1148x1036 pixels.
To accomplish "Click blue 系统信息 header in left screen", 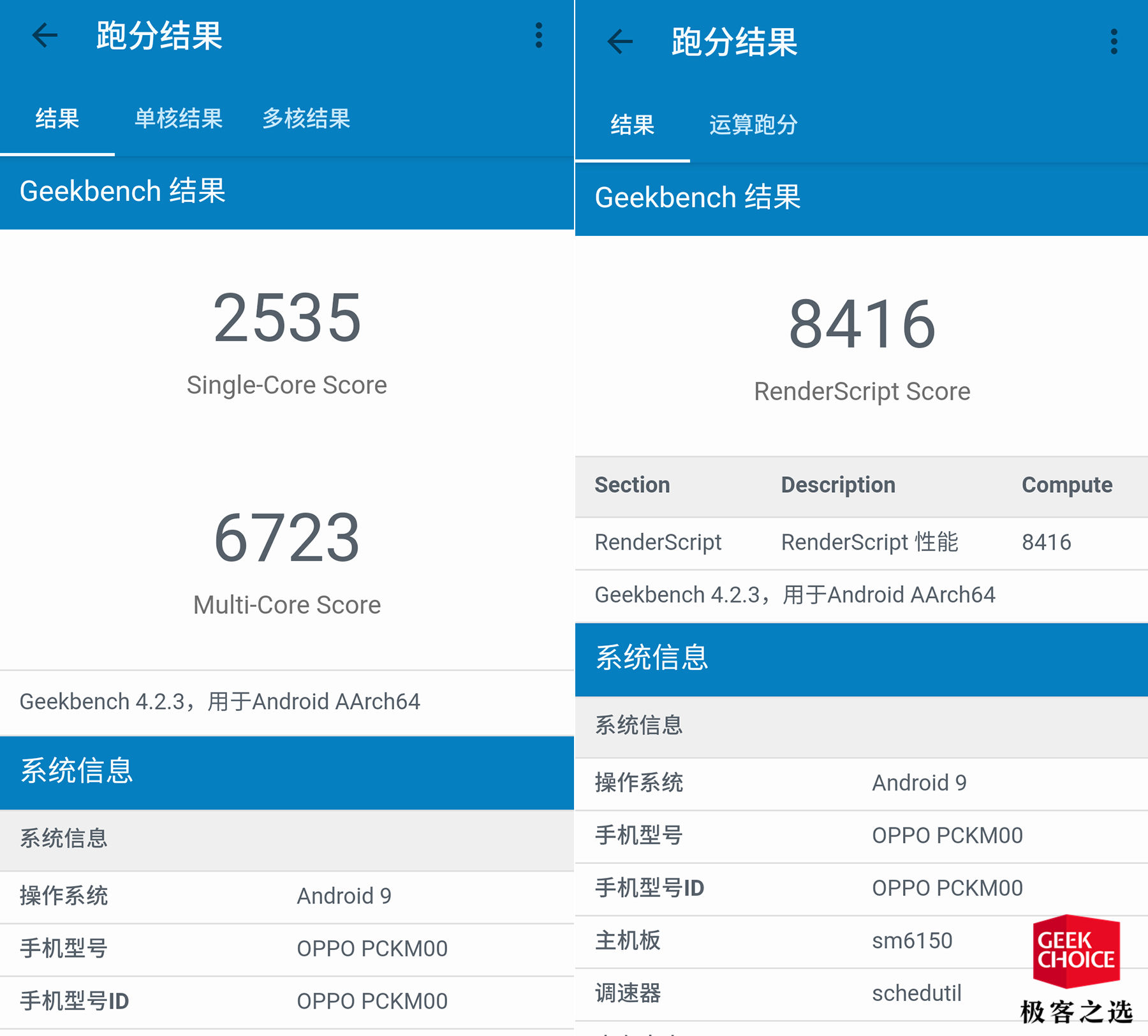I will coord(77,771).
